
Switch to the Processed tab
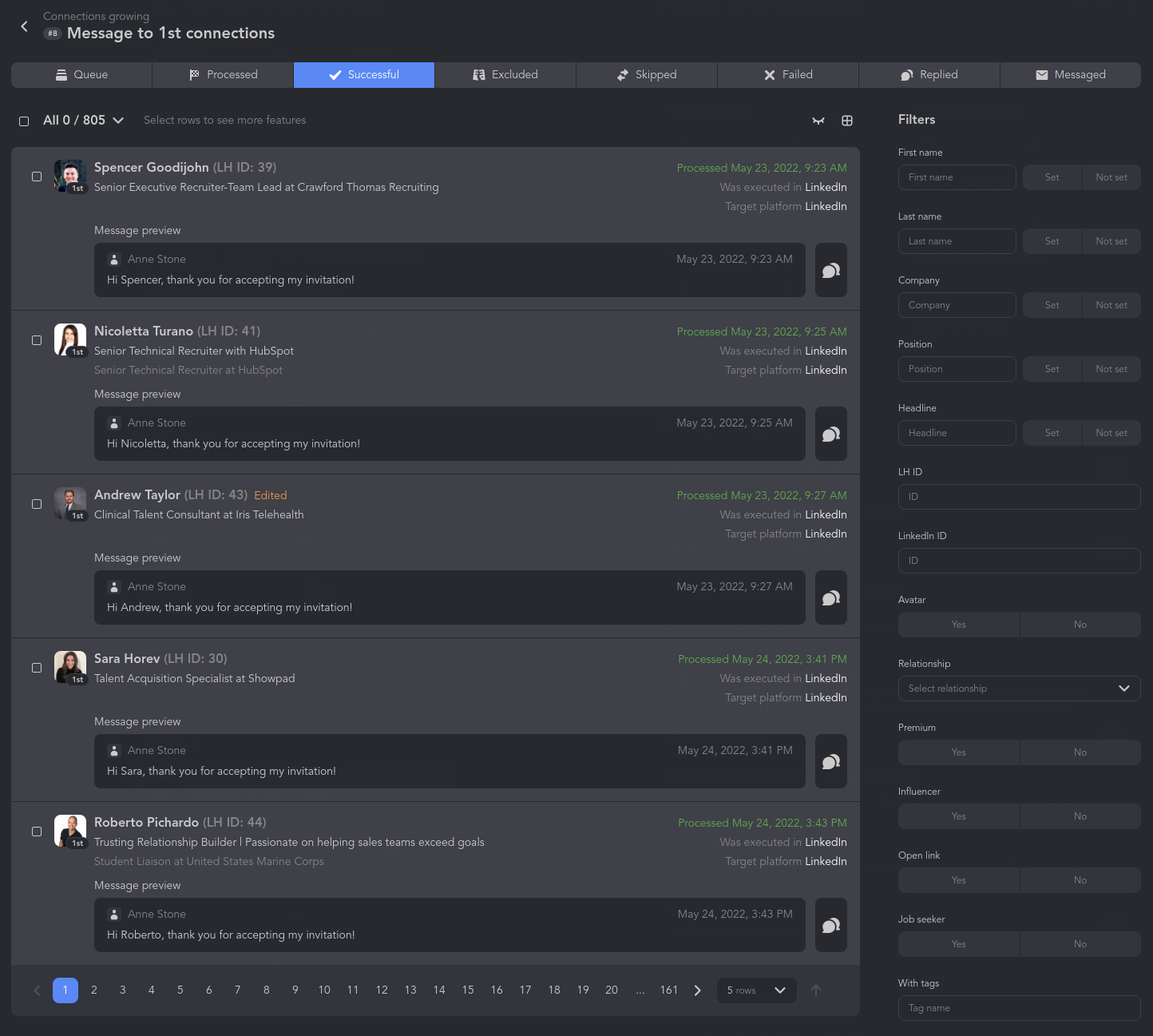[x=223, y=75]
